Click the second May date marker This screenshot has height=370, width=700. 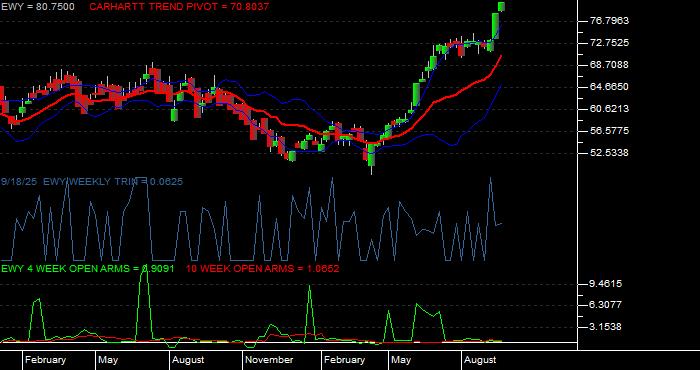(400, 360)
